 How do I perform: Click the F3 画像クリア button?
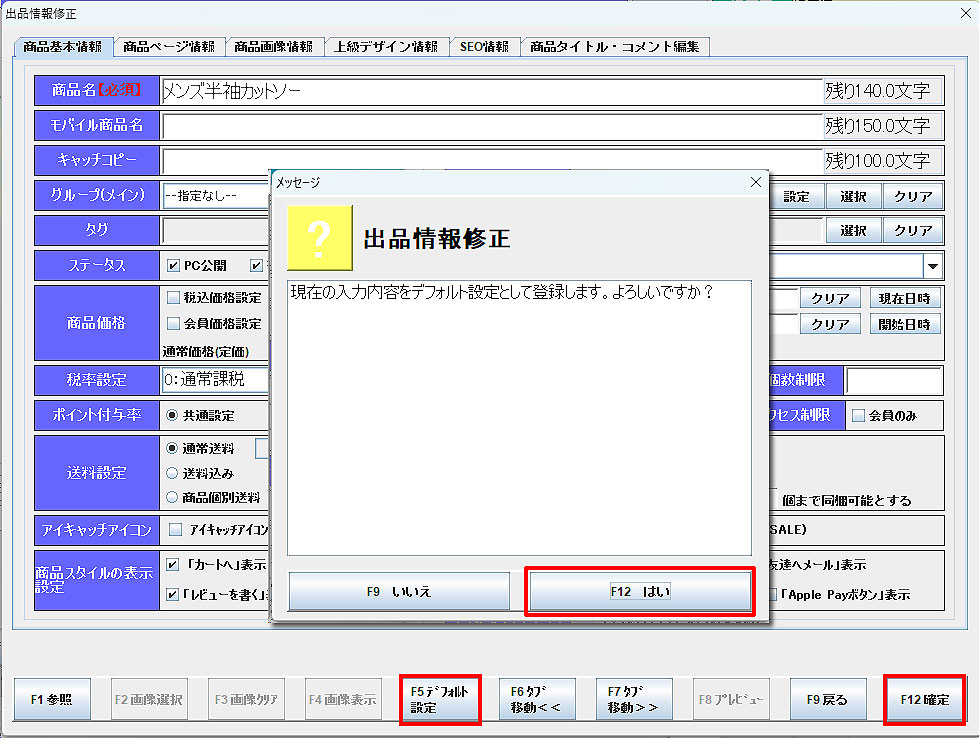[x=247, y=699]
